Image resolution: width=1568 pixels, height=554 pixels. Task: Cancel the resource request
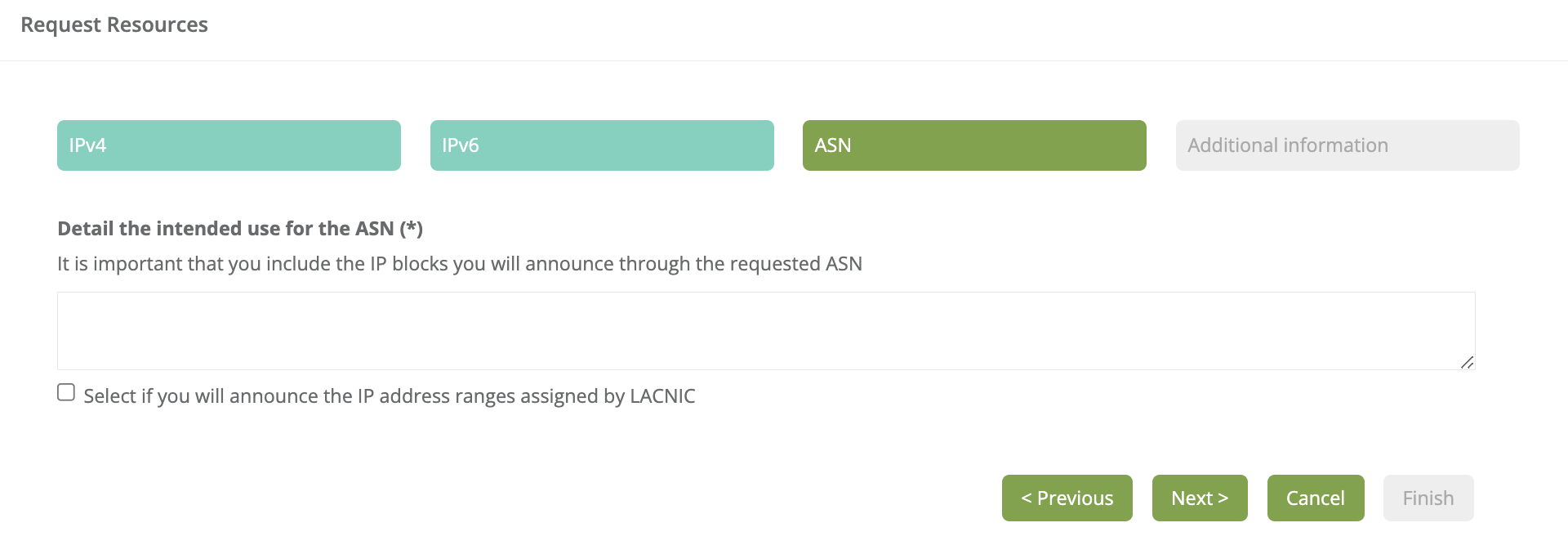[1316, 498]
